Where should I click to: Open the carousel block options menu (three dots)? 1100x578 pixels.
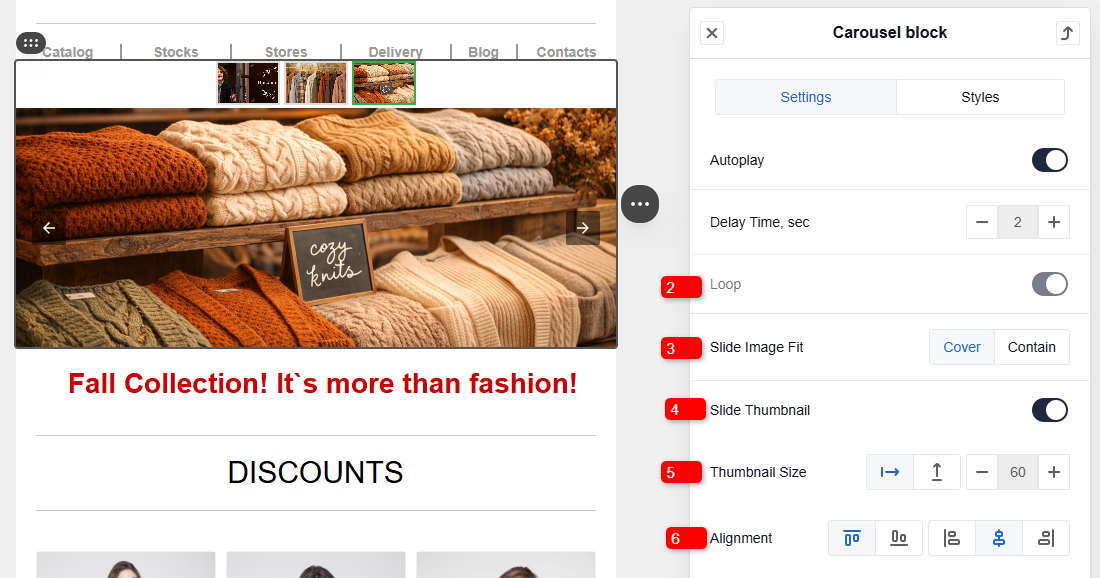[x=640, y=204]
